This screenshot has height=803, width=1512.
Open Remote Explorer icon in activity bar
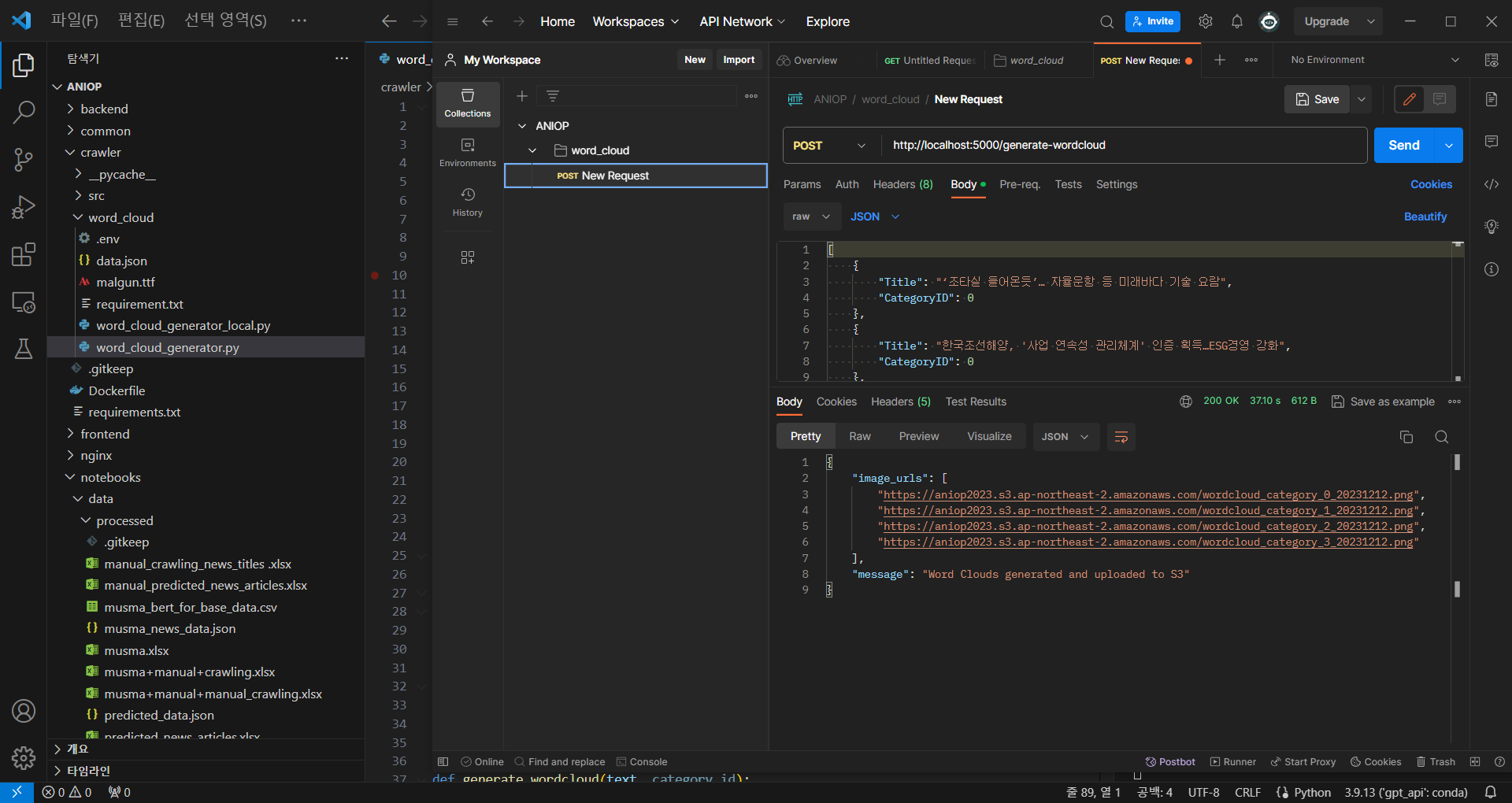point(24,302)
